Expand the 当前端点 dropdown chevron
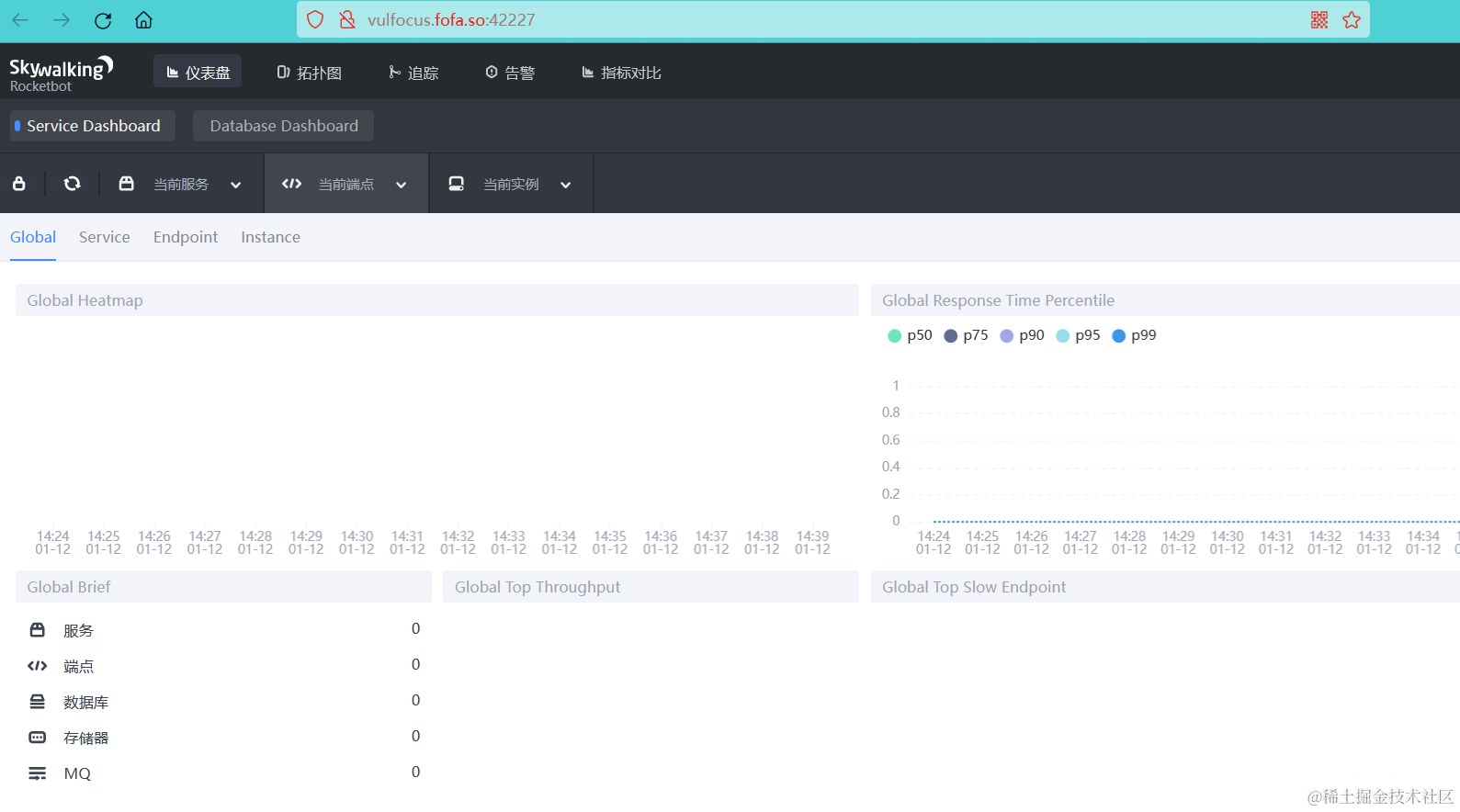Viewport: 1460px width, 812px height. [402, 185]
